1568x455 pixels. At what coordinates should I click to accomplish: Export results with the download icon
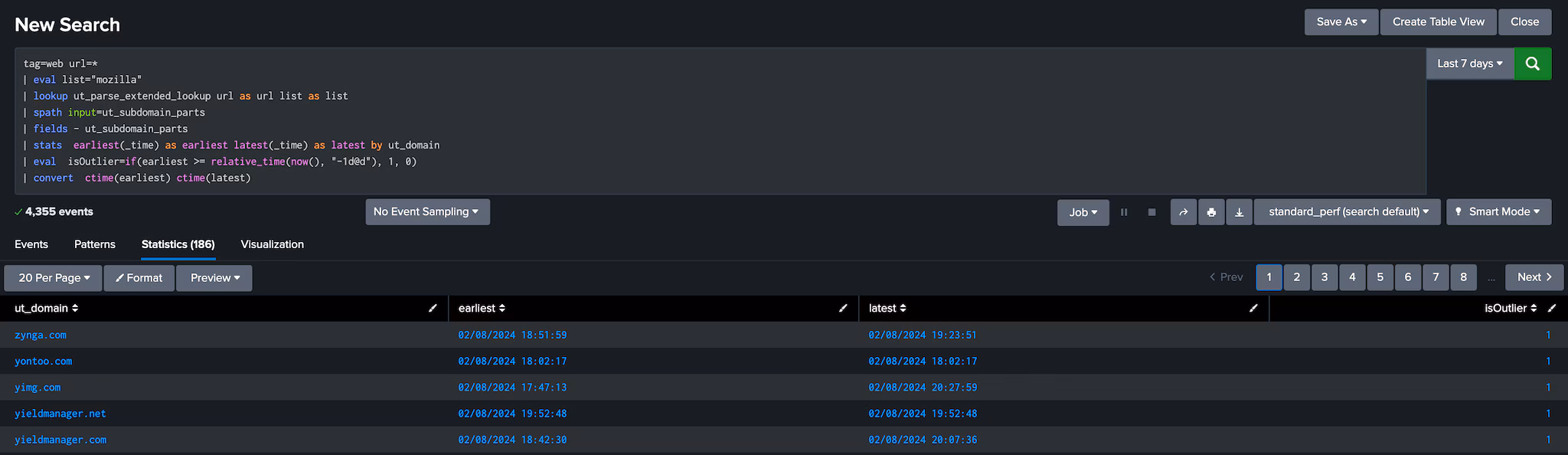point(1239,212)
